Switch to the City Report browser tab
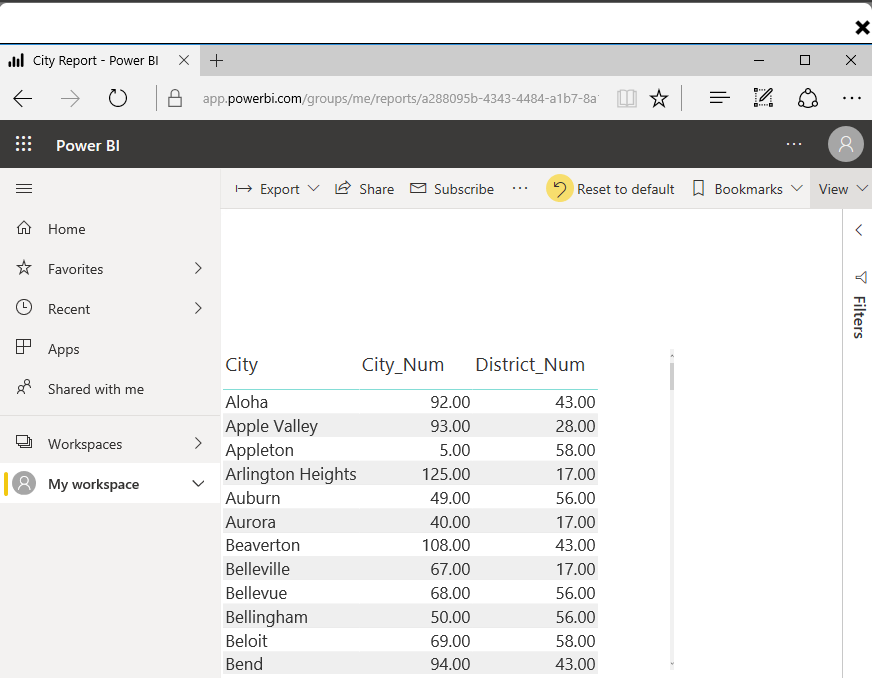 click(x=95, y=60)
